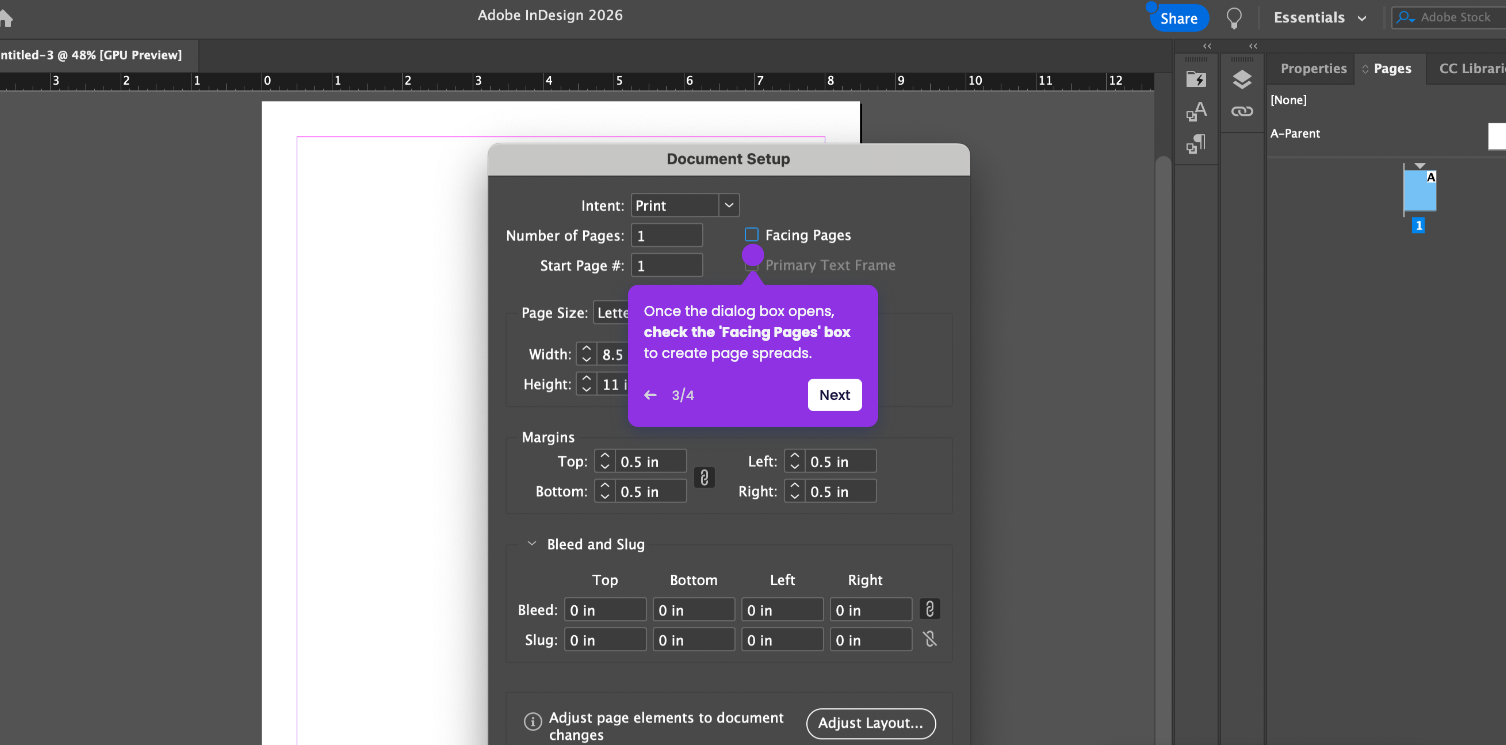Click the lightbulb Discover icon
This screenshot has height=745, width=1506.
(x=1234, y=18)
